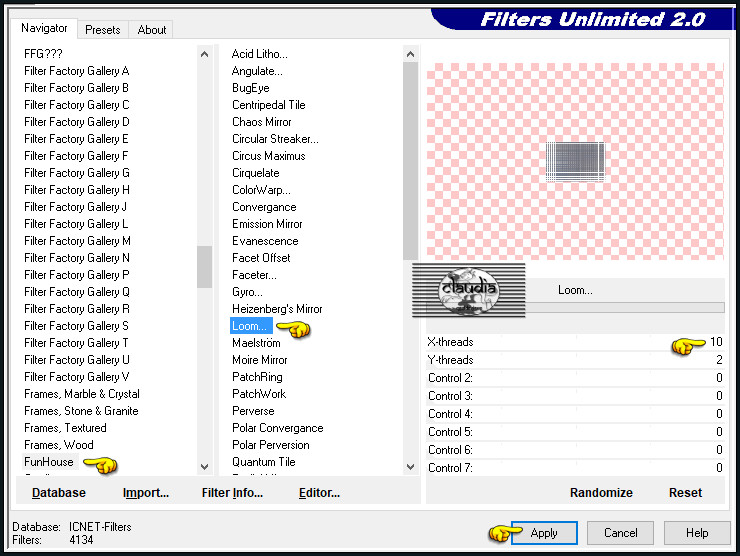
Task: Choose Circus Maximus filter
Action: coord(269,156)
